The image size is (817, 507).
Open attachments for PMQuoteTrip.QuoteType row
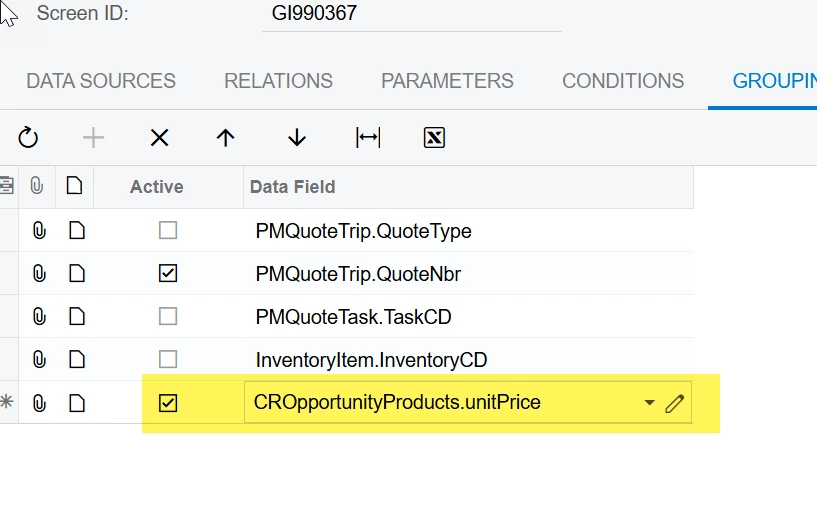[x=39, y=231]
